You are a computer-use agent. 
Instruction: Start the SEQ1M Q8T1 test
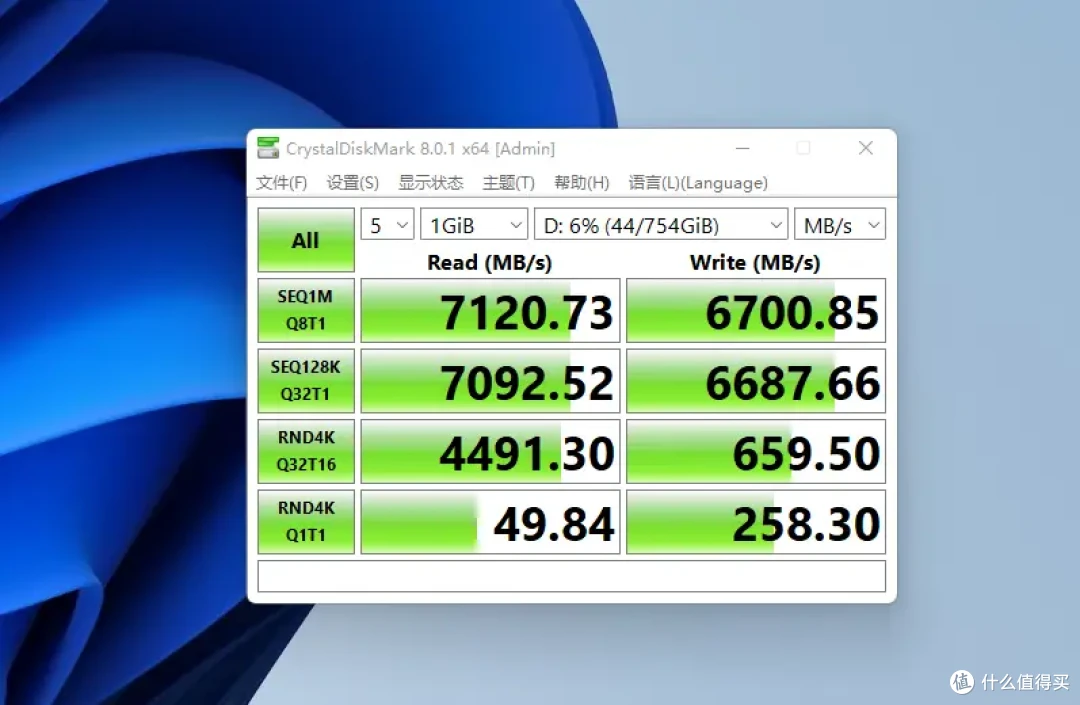[306, 311]
